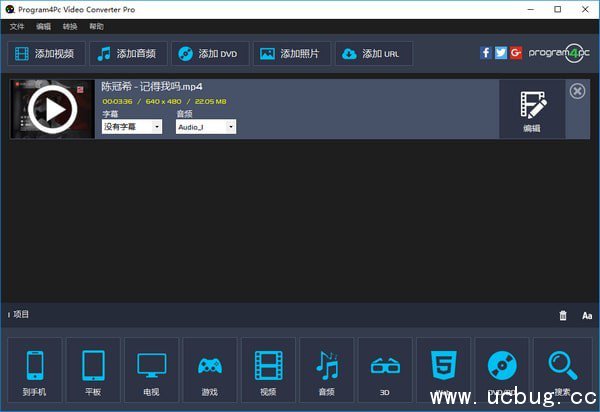Image resolution: width=600 pixels, height=412 pixels.
Task: Click the 项目 panel label
Action: click(21, 314)
